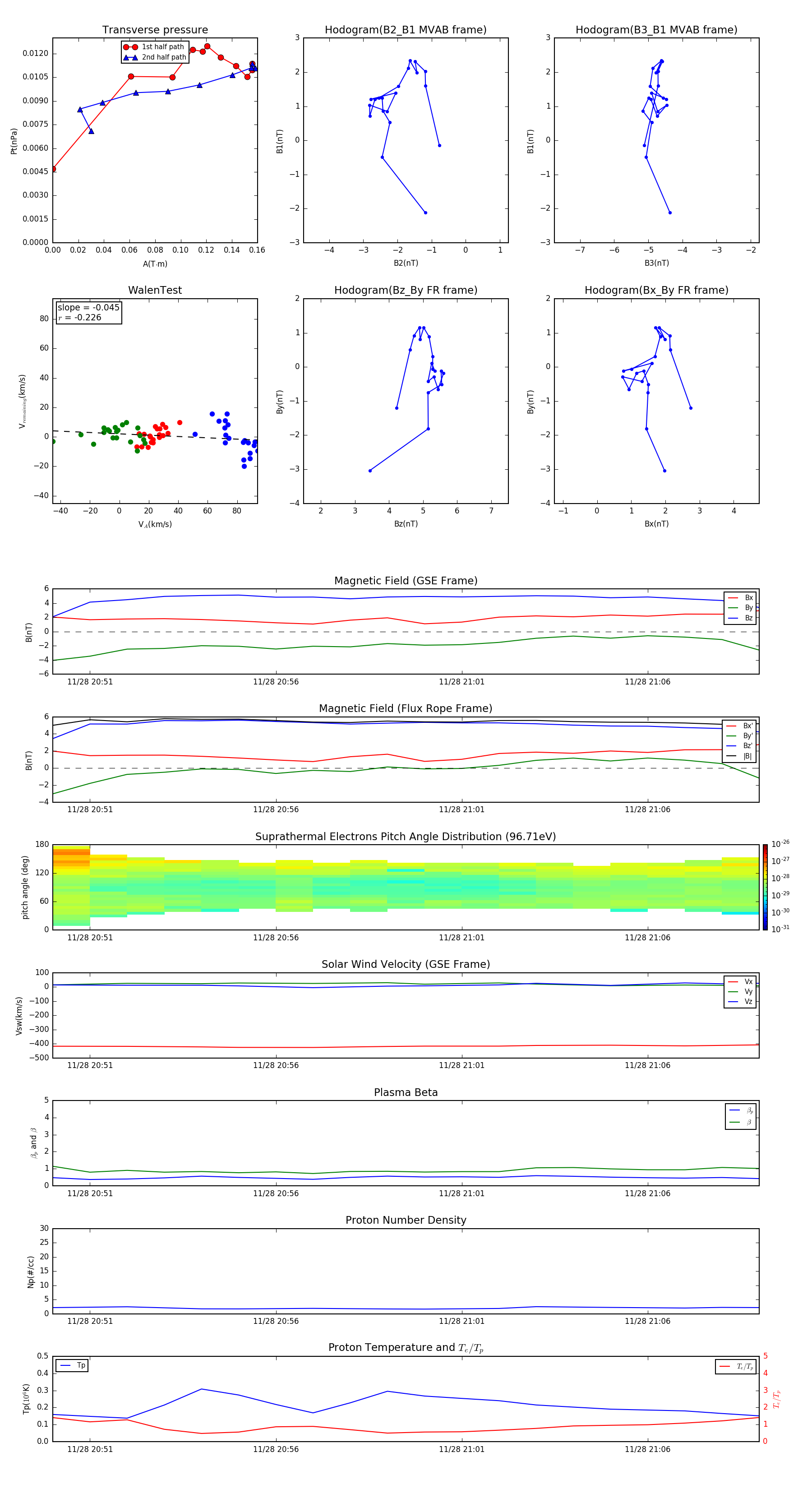The image size is (812, 1489).
Task: Click 'Magnetic Field (Flux Rope Frame)' title
Action: (x=406, y=709)
